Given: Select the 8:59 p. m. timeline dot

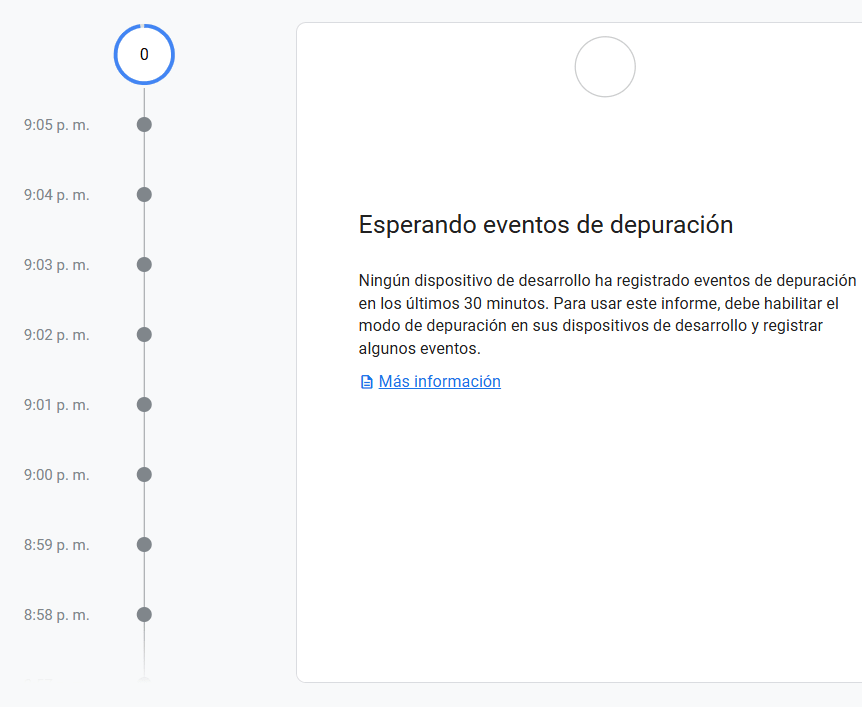Looking at the screenshot, I should pyautogui.click(x=144, y=545).
